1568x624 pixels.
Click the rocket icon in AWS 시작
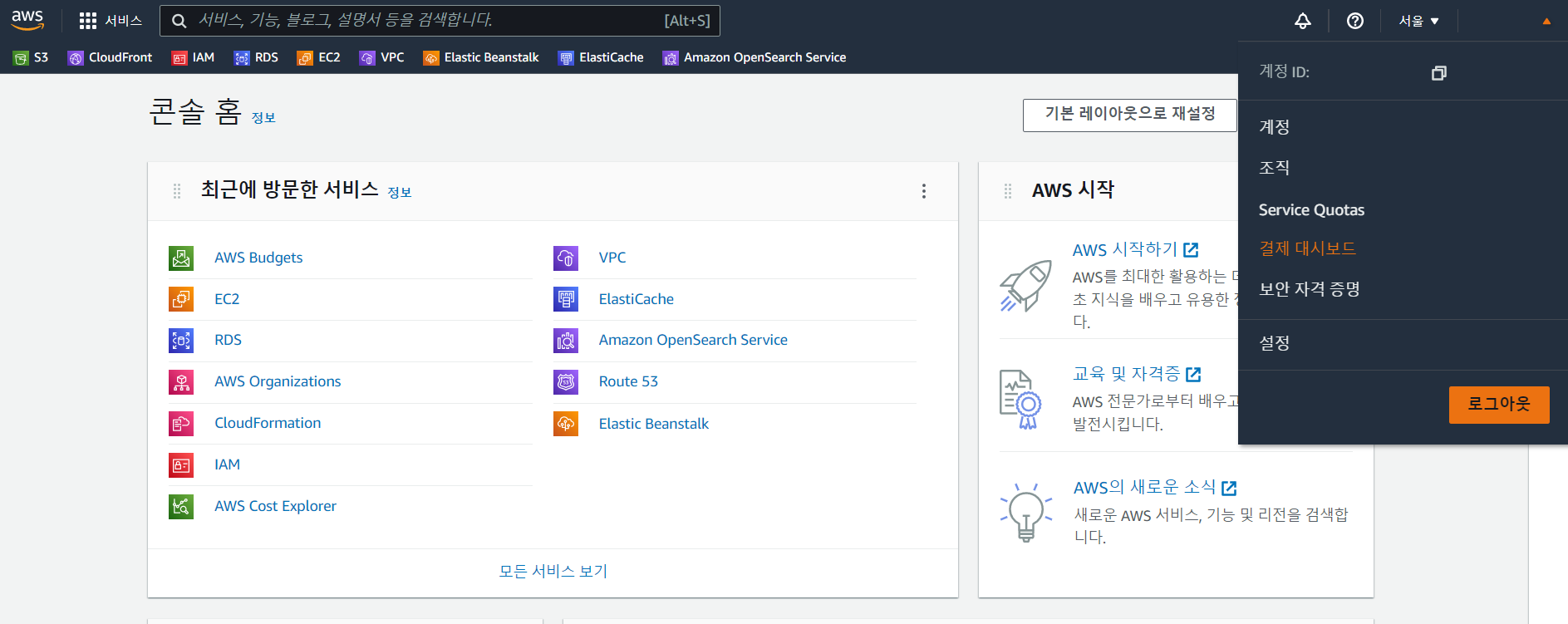1025,286
